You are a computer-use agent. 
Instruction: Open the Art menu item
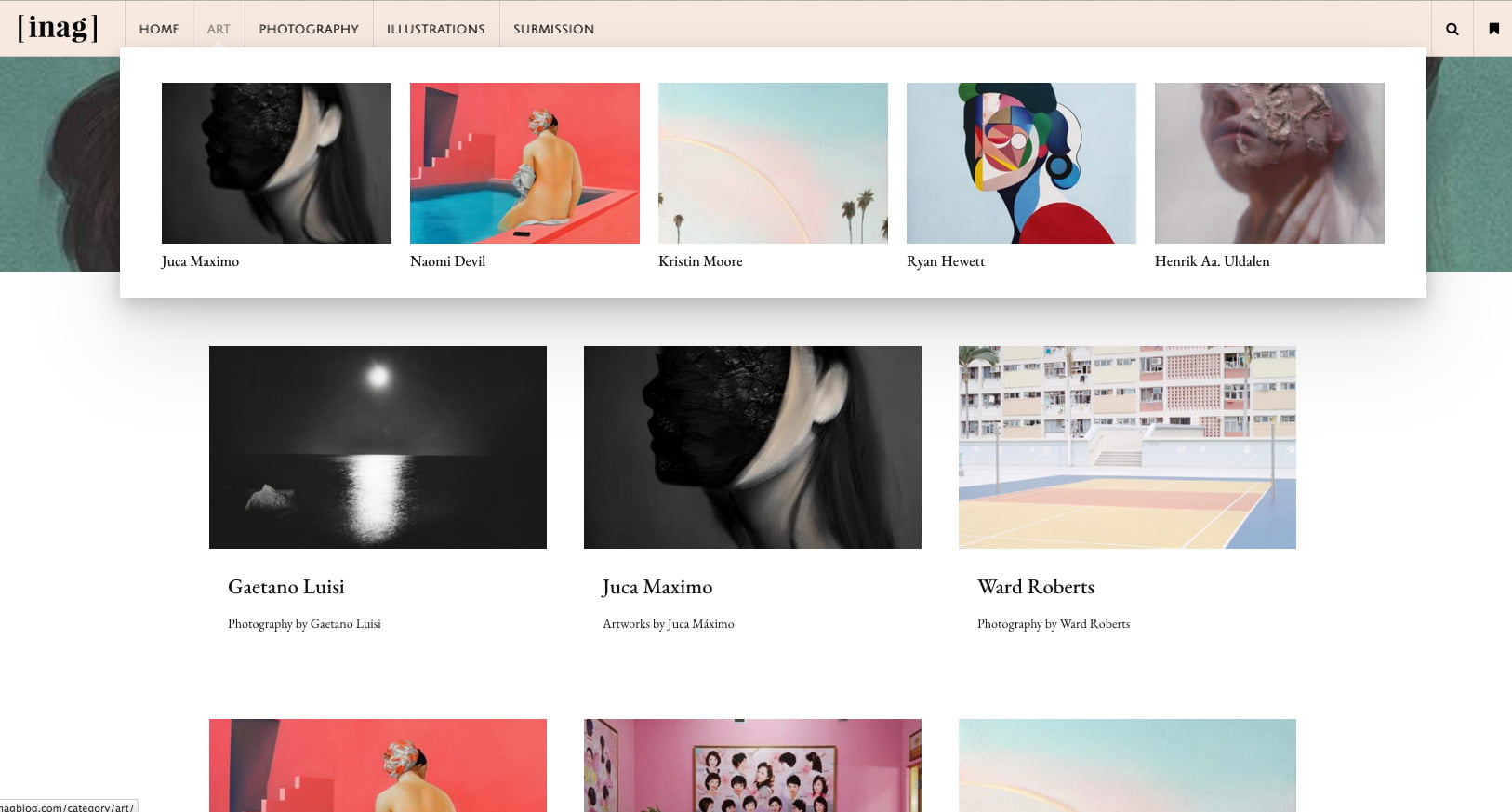219,29
